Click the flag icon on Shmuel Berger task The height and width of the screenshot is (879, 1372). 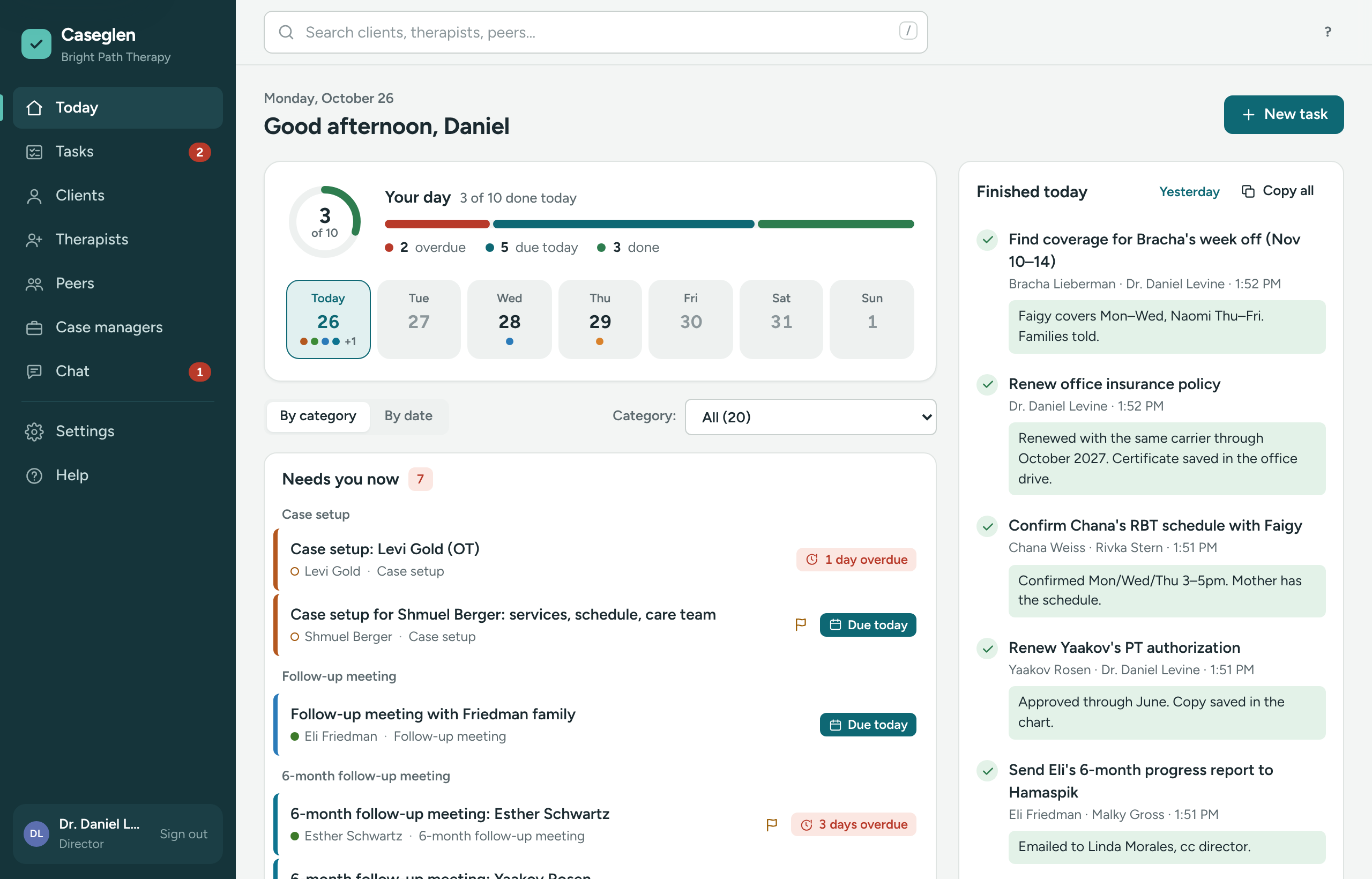[x=801, y=624]
